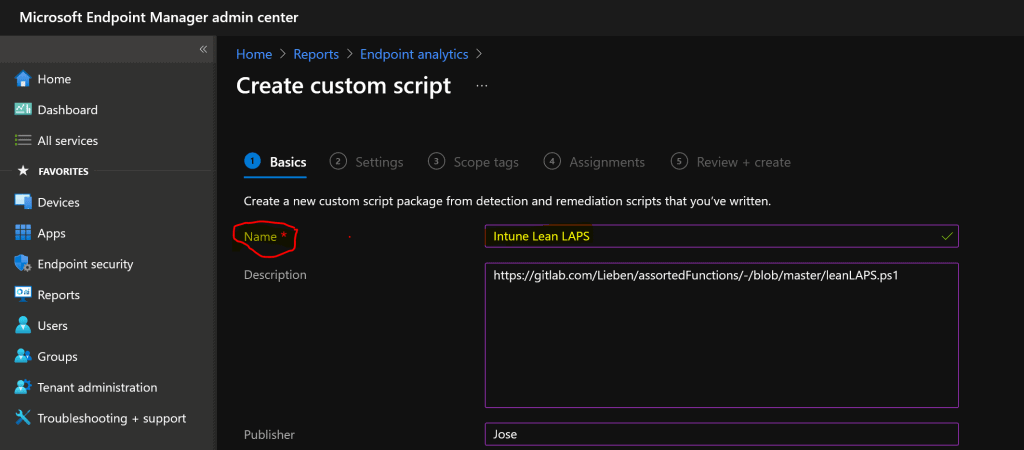
Task: Select the Review + create wizard tab
Action: 731,162
